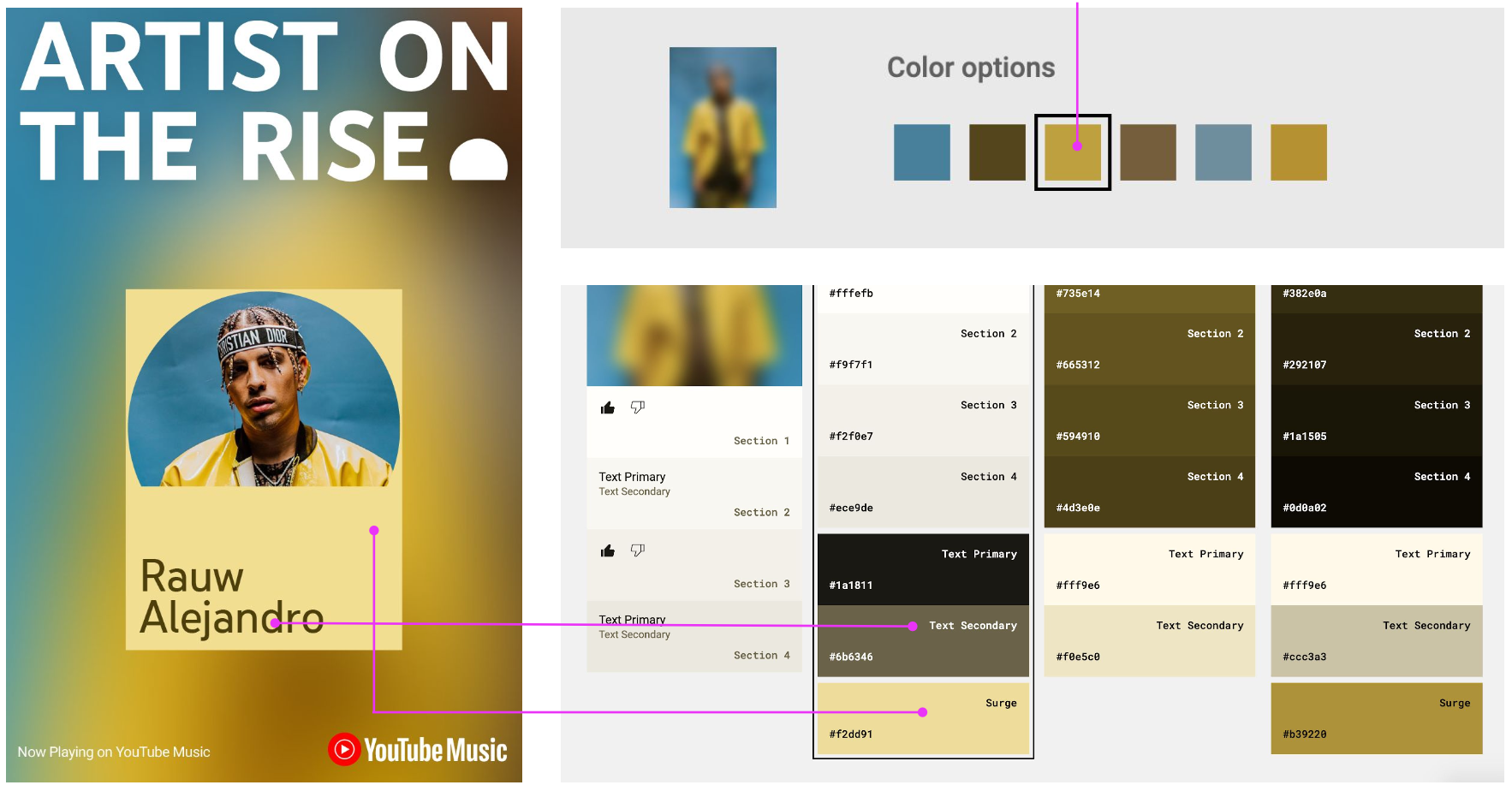Screen dimensions: 1512x791
Task: Click thumbs up icon above Section 1
Action: pos(608,407)
